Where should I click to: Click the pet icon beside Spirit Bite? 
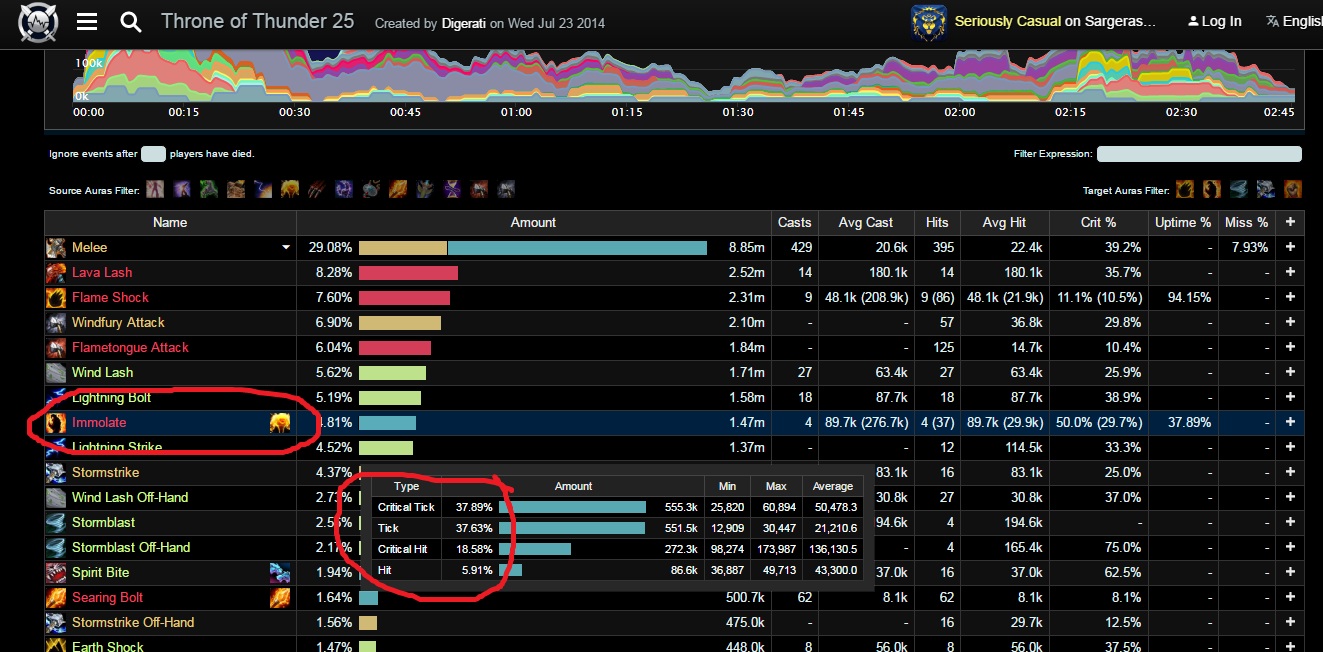[x=279, y=573]
